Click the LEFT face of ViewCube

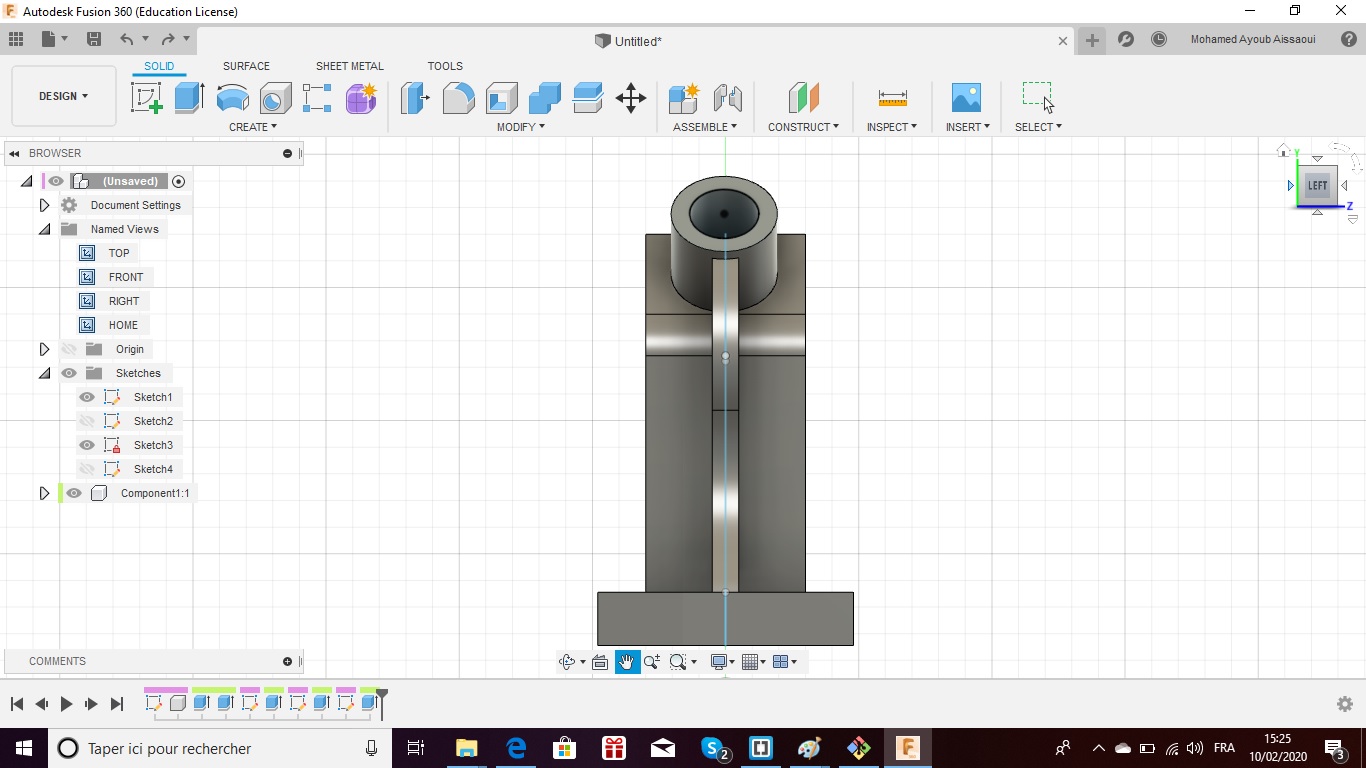point(1317,186)
